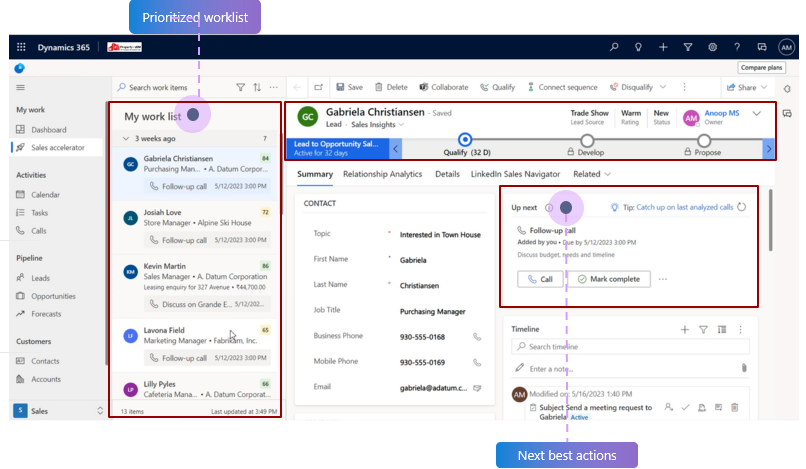
Task: Sort the work list items
Action: [257, 87]
